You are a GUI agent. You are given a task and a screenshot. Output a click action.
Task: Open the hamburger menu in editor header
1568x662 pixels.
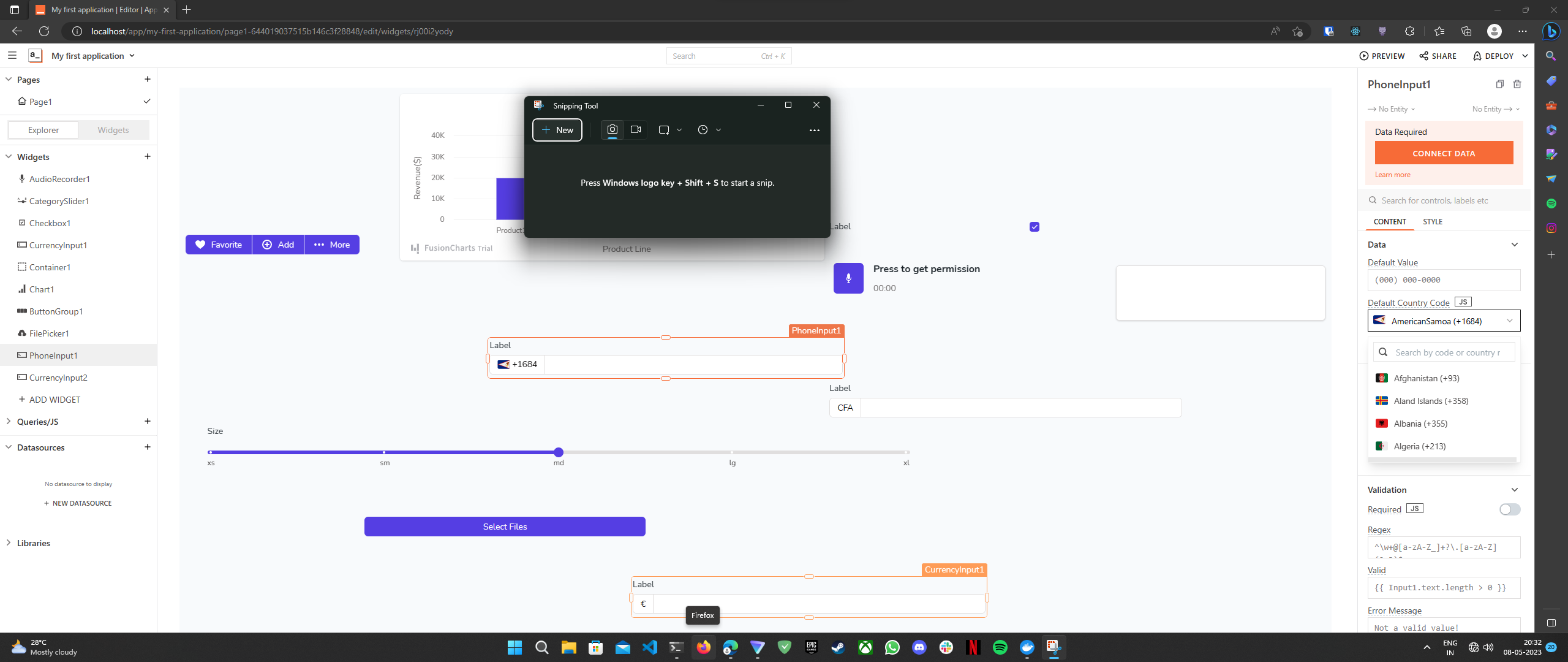(12, 55)
